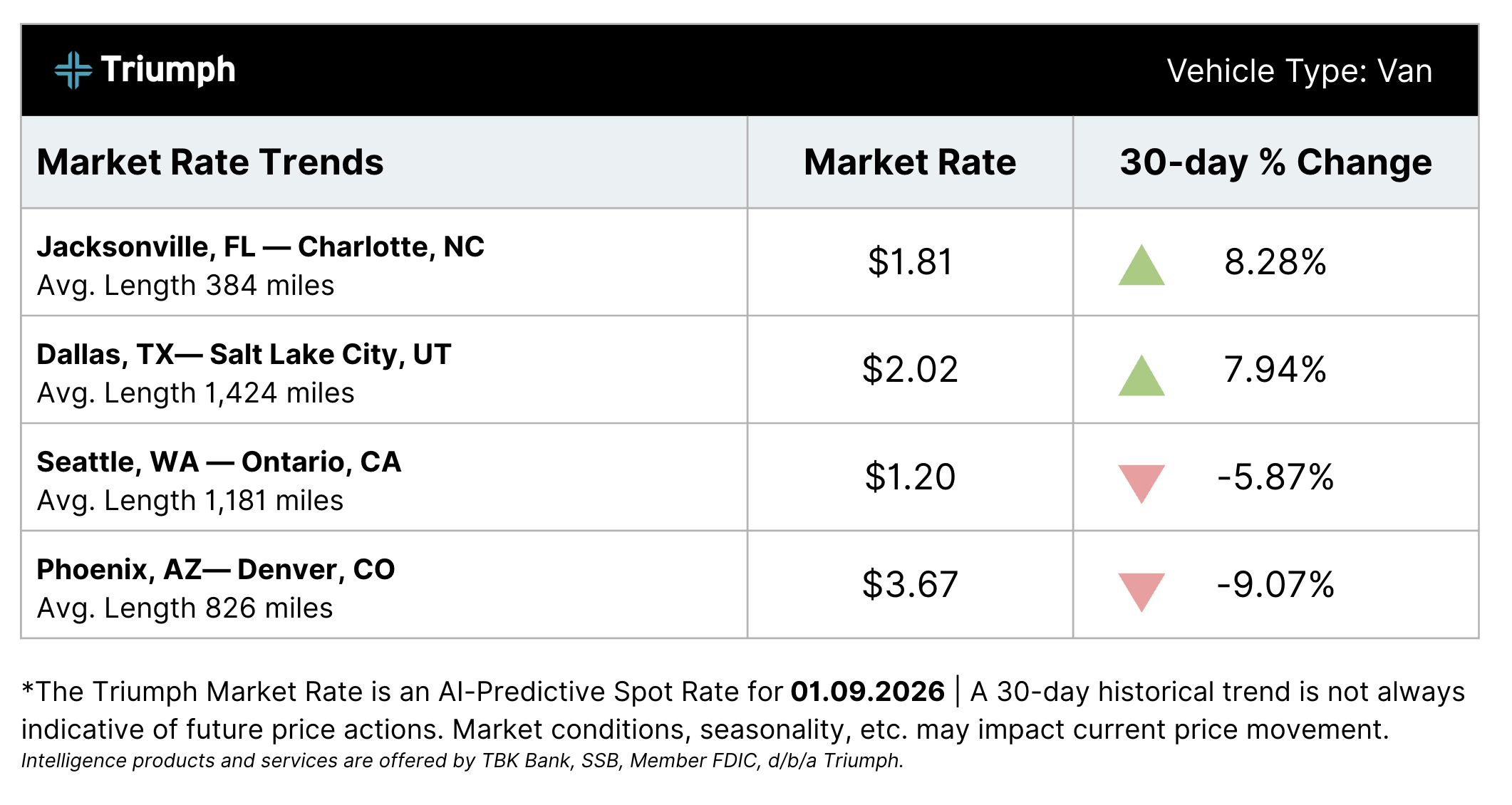This screenshot has height=805, width=1512.
Task: Click the $2.02 market rate value
Action: [x=910, y=370]
